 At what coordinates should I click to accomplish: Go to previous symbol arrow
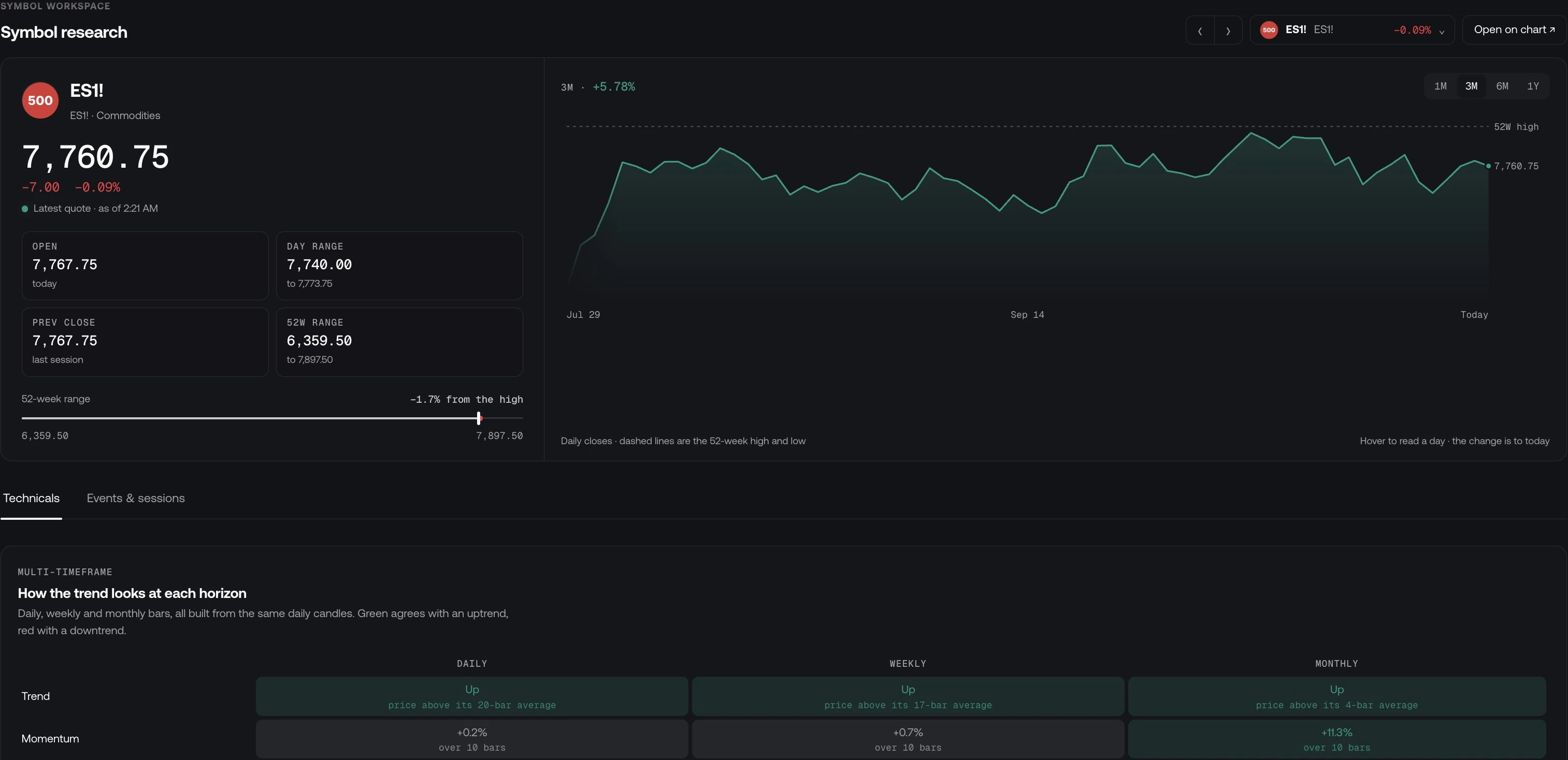click(x=1200, y=30)
